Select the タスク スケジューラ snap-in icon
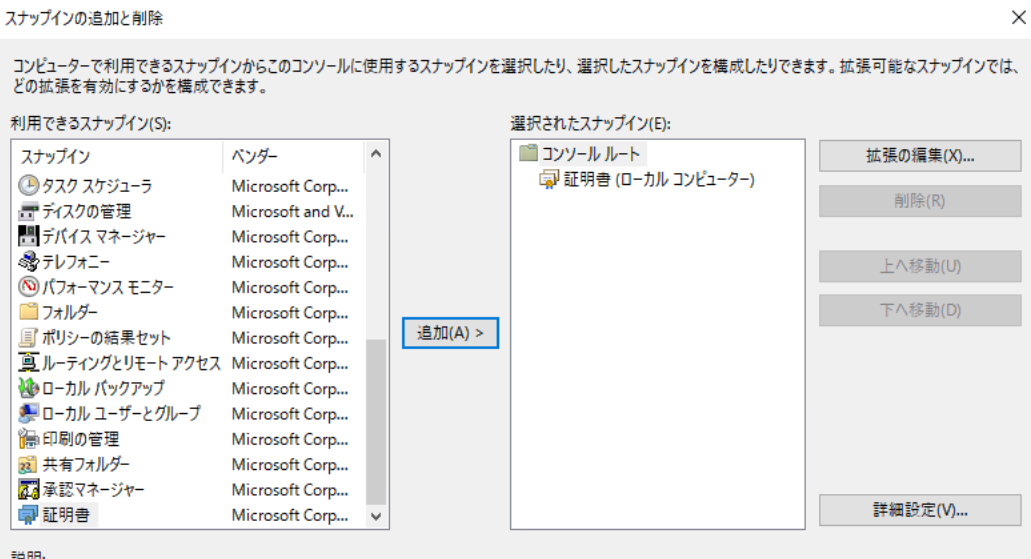Screen dimensions: 1031x559 [x=29, y=186]
